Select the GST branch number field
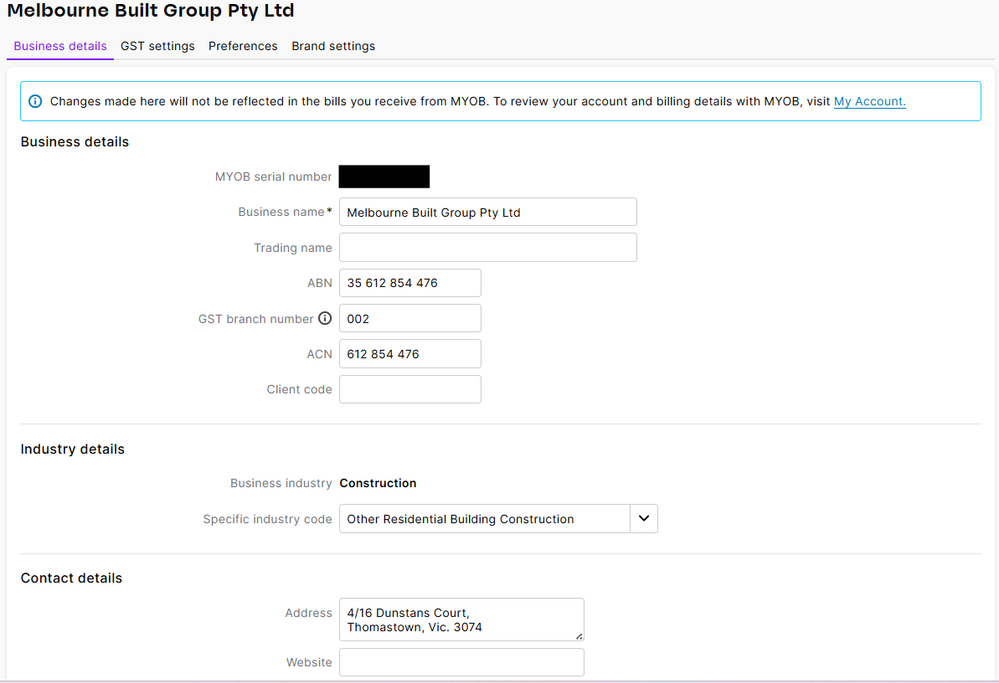999x683 pixels. pyautogui.click(x=410, y=319)
